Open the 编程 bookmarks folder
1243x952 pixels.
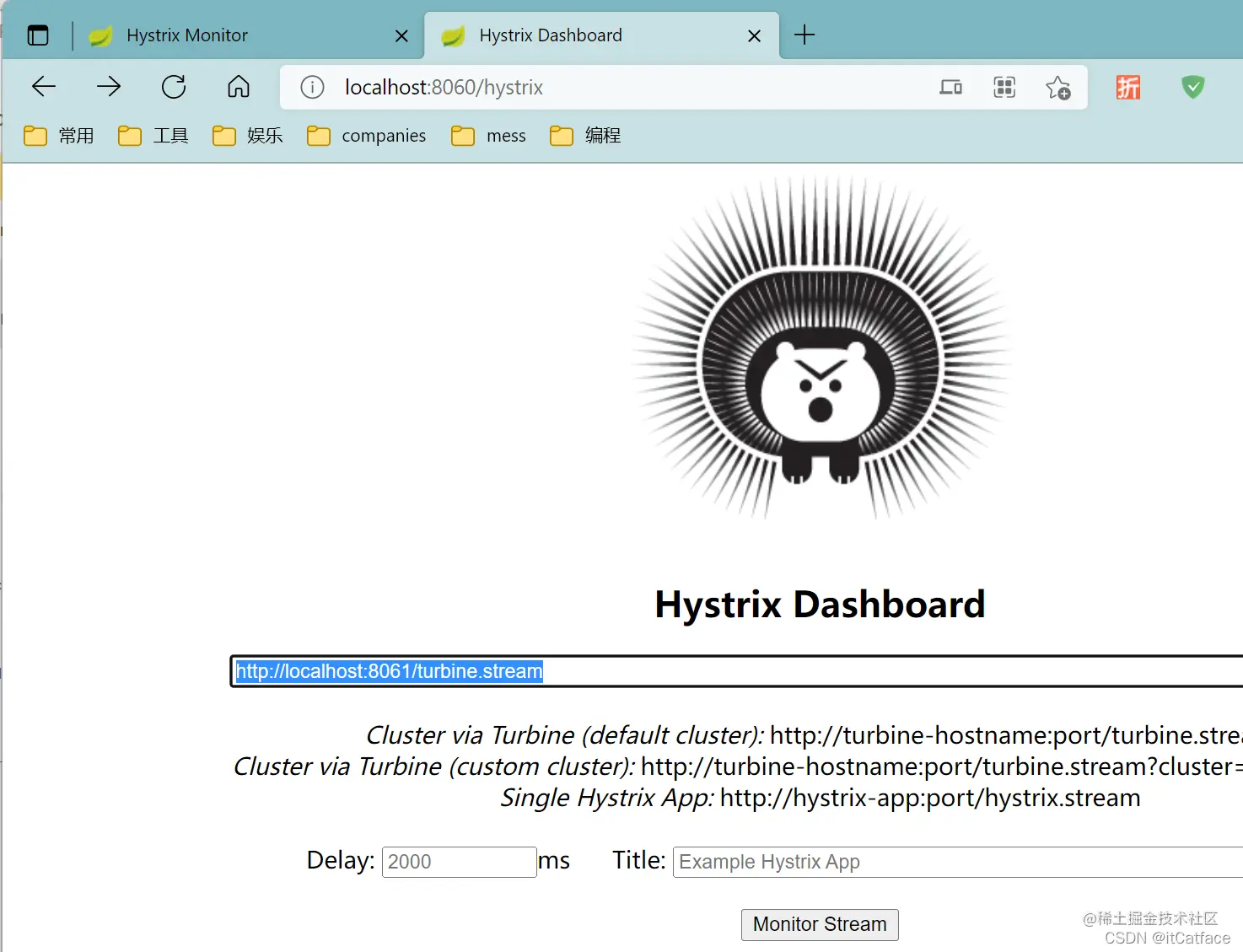click(586, 136)
